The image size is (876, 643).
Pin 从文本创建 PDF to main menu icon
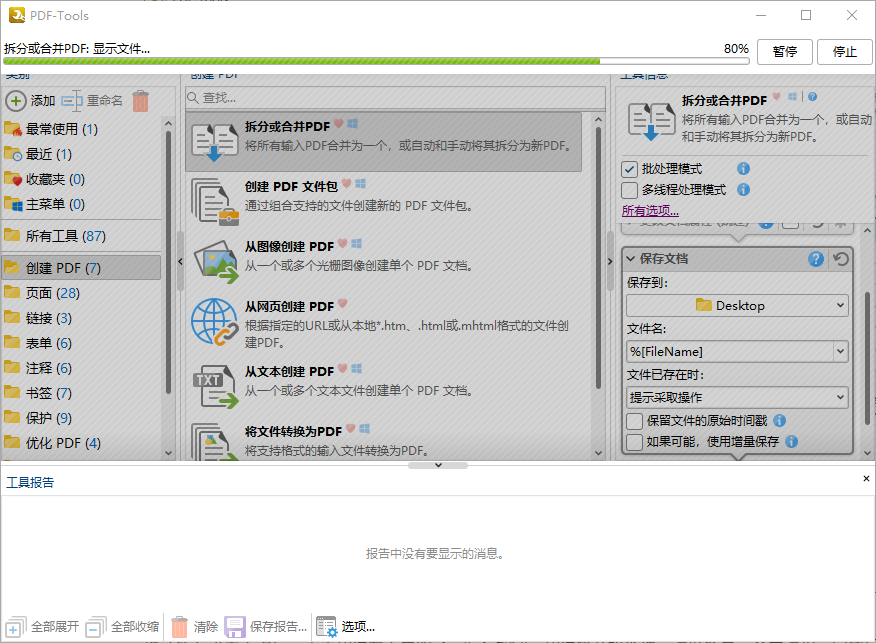coord(356,368)
